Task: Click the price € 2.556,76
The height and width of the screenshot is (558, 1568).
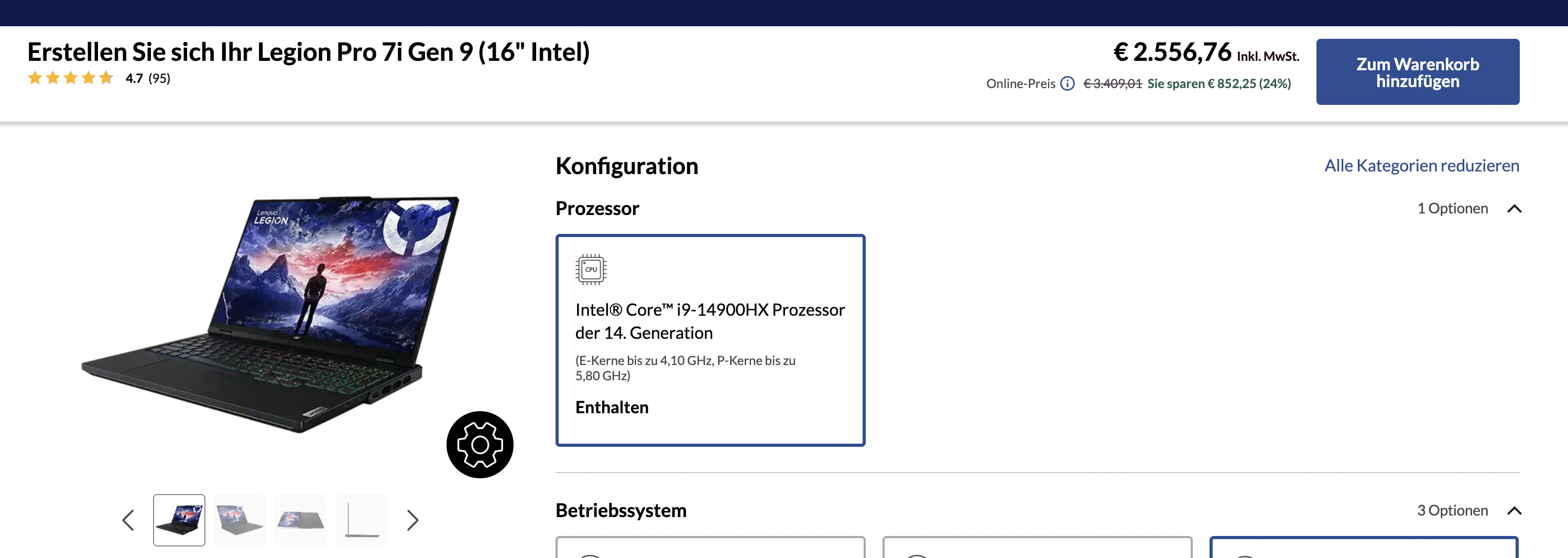Action: coord(1172,52)
